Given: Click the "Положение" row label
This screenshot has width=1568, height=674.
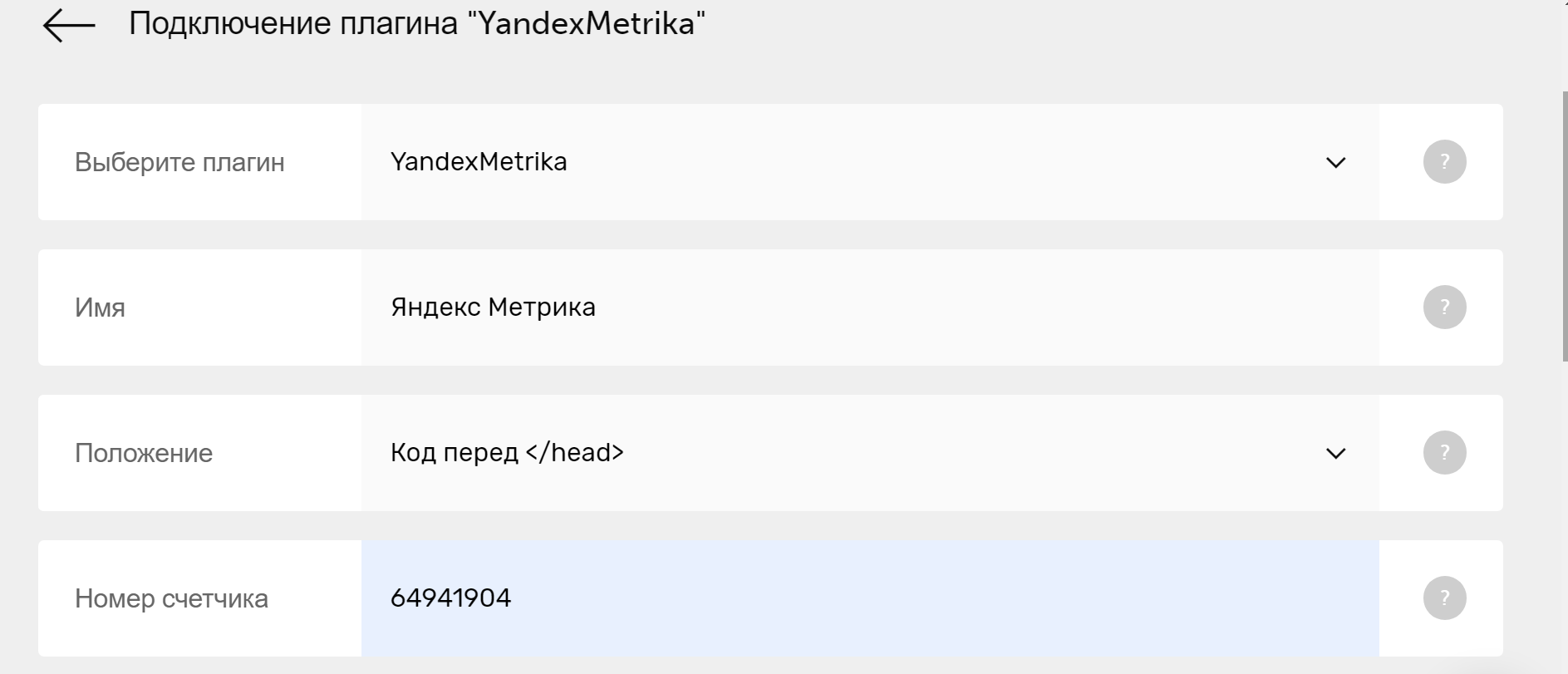Looking at the screenshot, I should click(144, 453).
